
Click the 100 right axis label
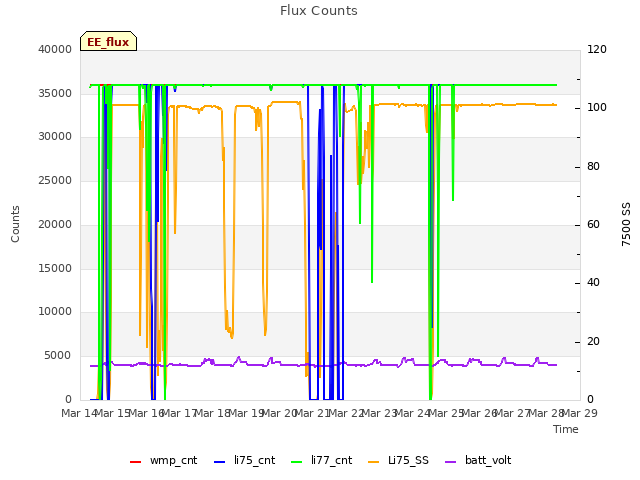point(597,108)
